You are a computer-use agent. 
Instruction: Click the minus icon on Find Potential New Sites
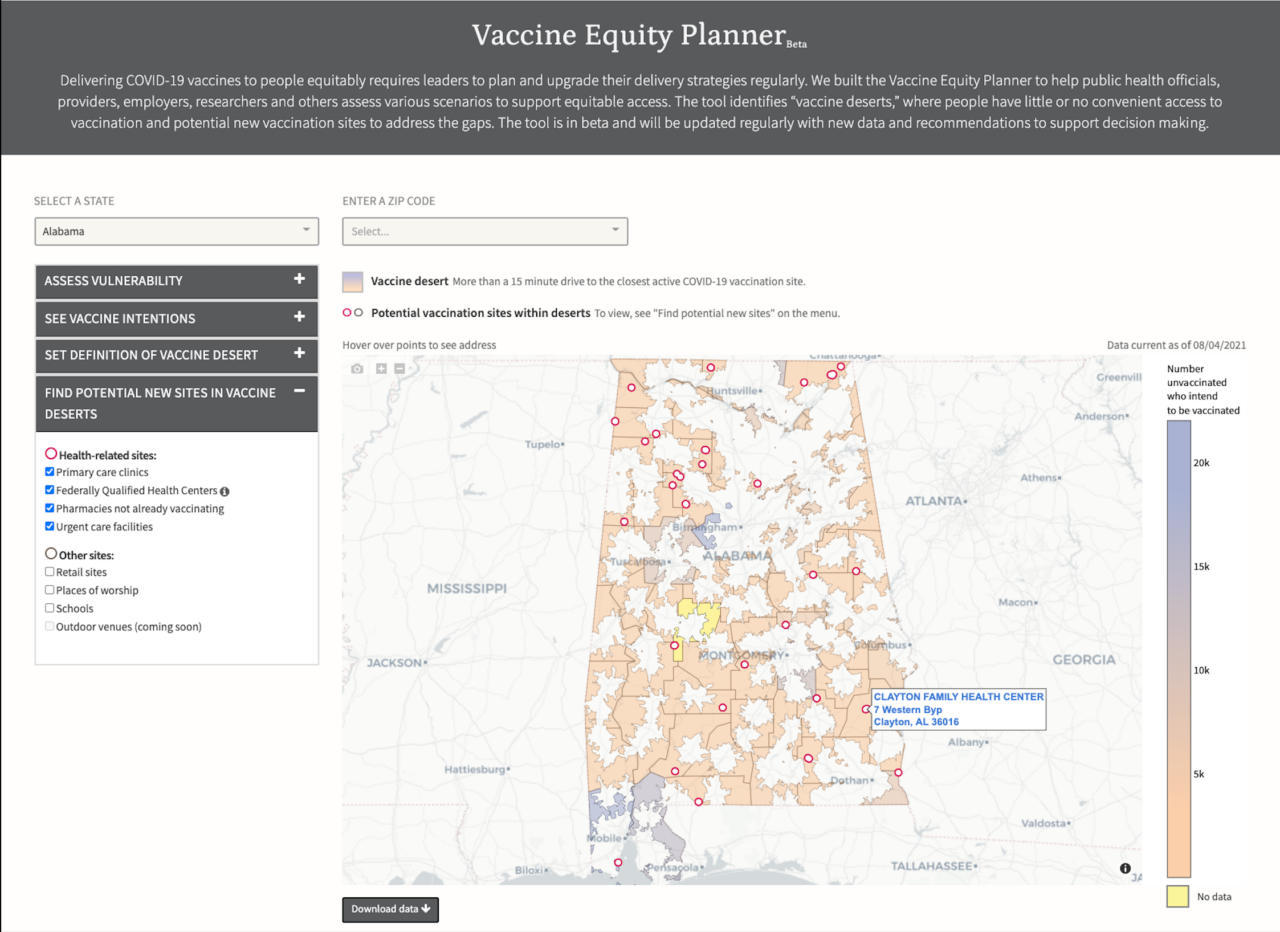click(299, 392)
